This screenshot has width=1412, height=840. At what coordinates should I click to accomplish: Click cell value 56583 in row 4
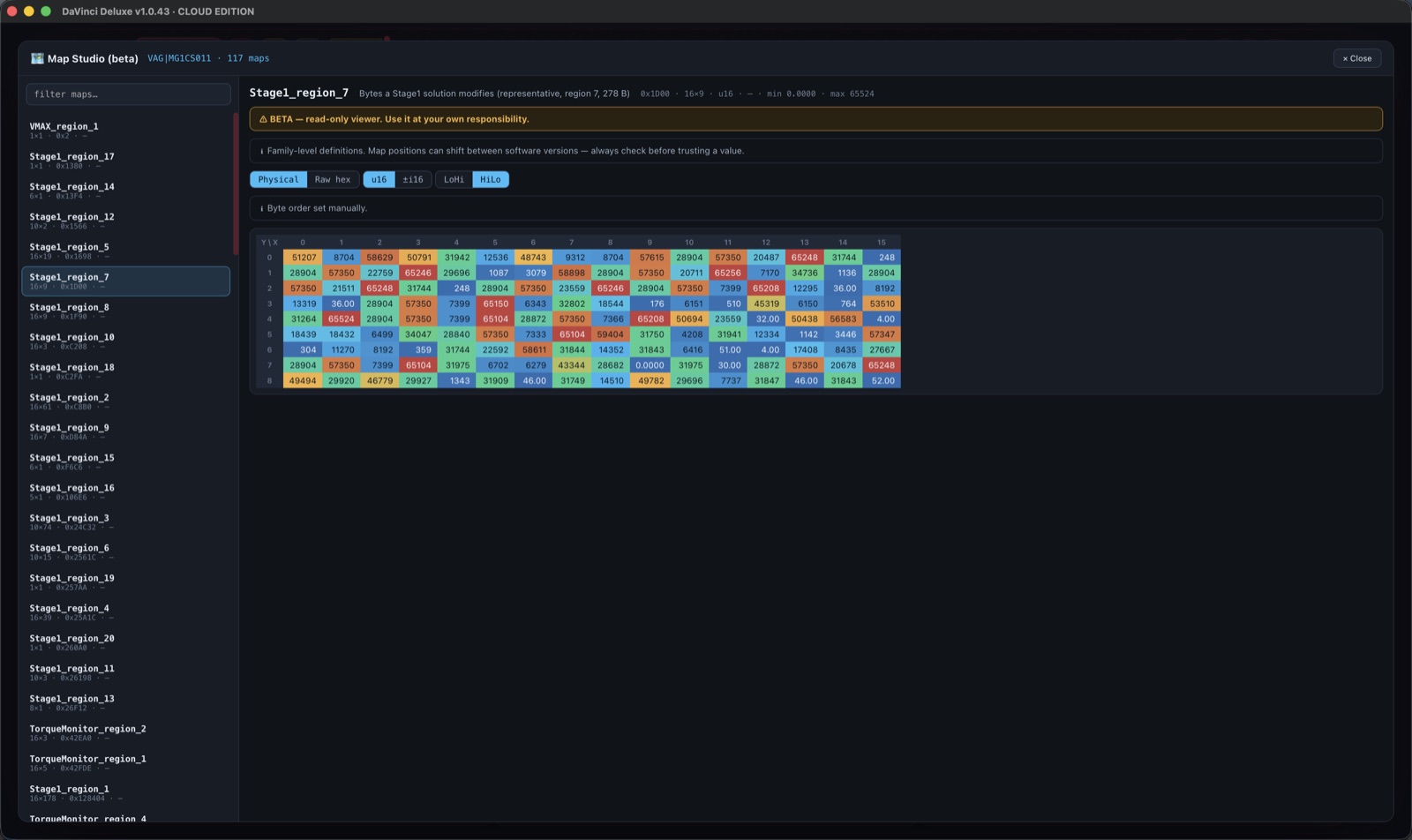click(843, 319)
